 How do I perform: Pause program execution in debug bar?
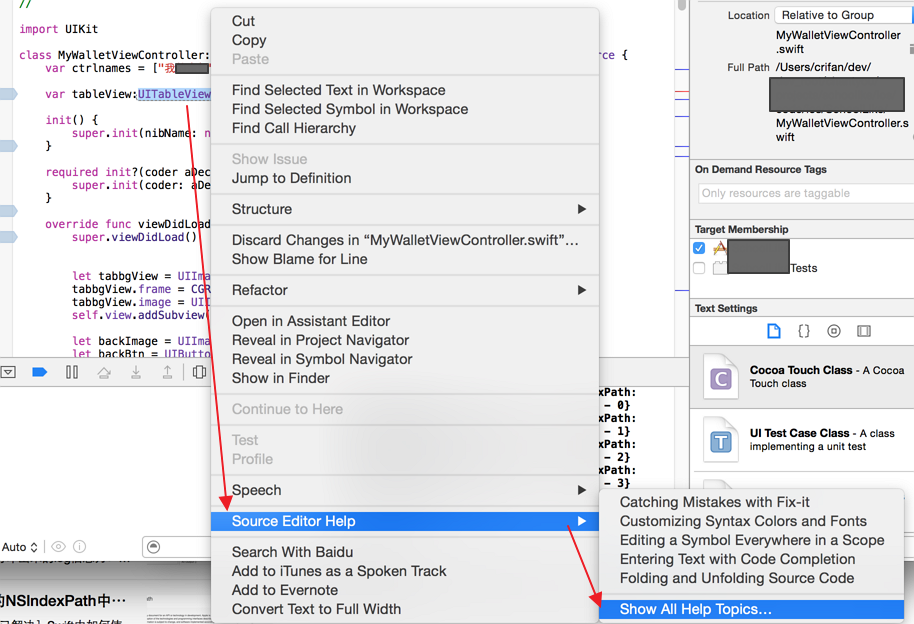72,372
